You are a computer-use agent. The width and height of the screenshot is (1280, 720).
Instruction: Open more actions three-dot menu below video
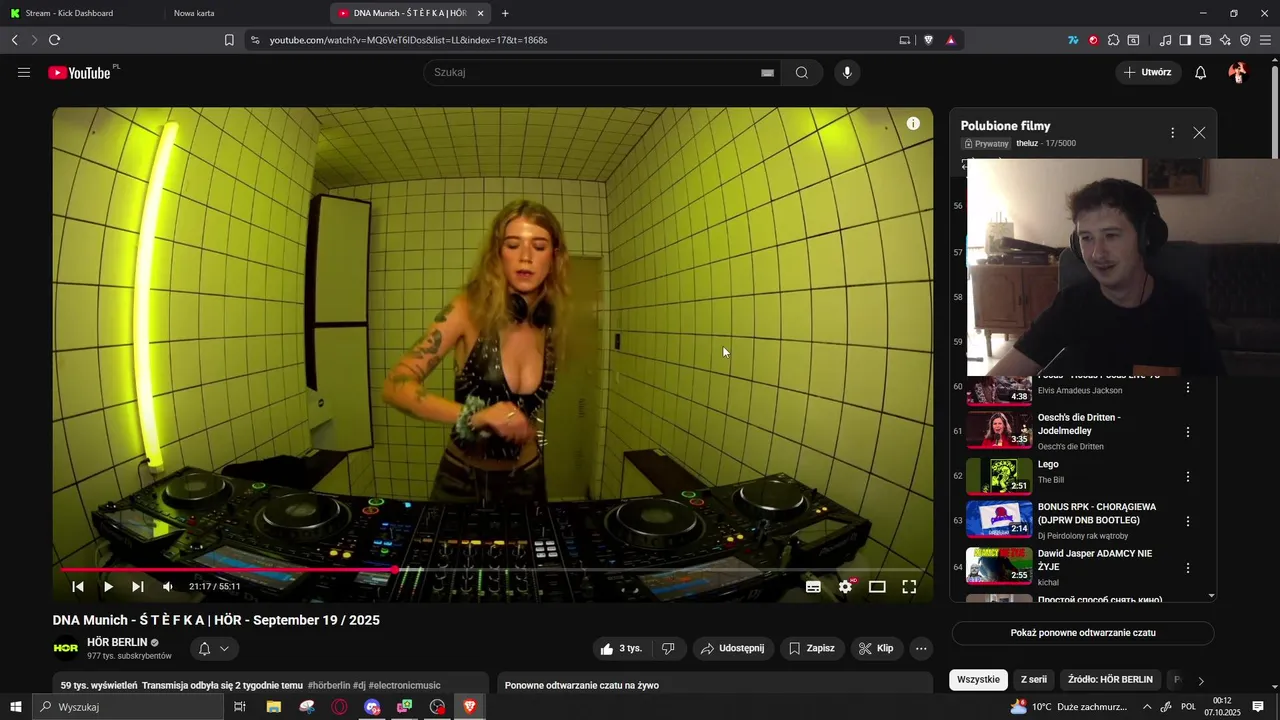921,648
